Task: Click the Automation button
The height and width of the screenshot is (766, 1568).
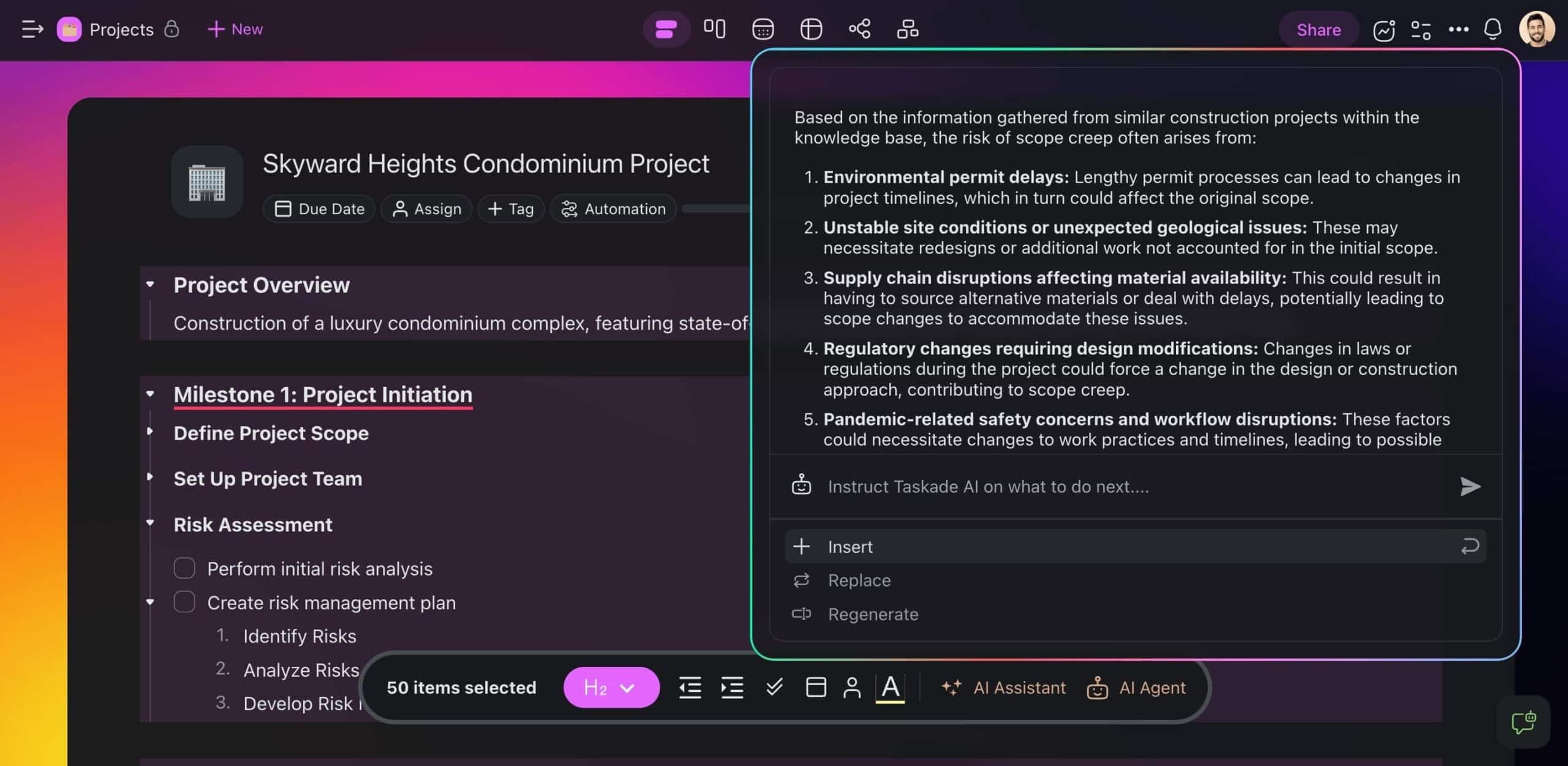Action: tap(613, 209)
